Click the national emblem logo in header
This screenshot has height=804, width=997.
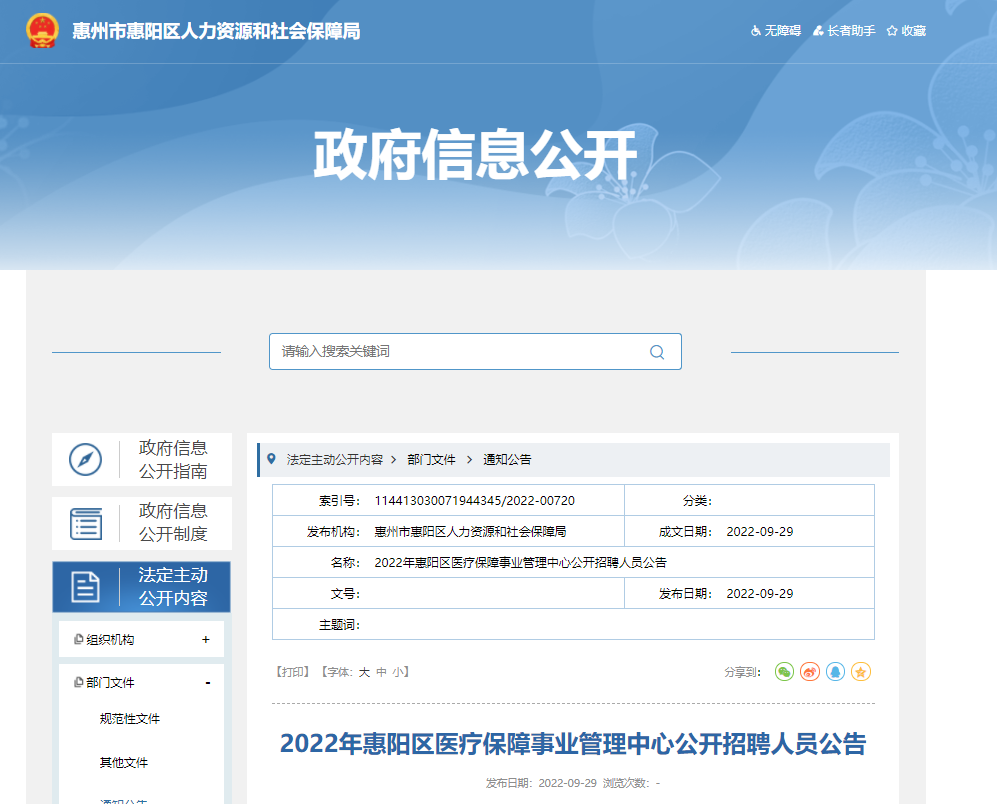[42, 31]
